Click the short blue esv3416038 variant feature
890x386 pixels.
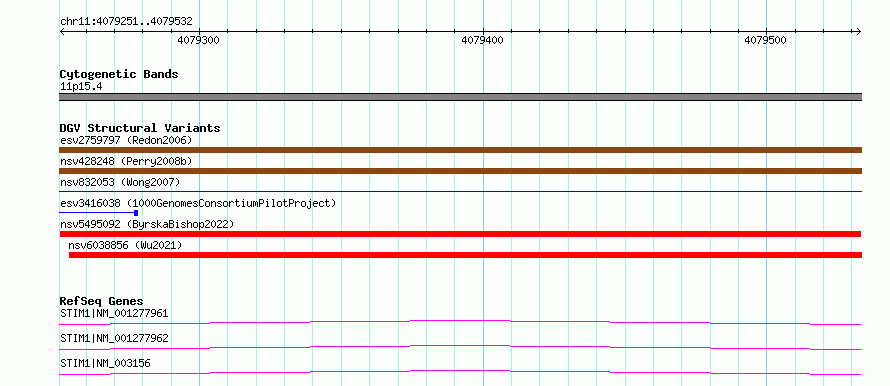pos(99,213)
